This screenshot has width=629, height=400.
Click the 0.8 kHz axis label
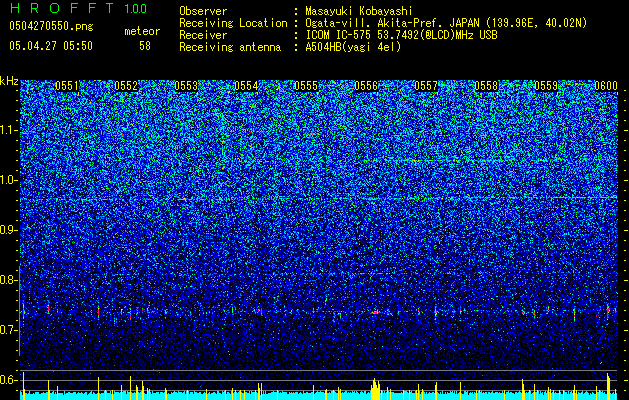(9, 280)
